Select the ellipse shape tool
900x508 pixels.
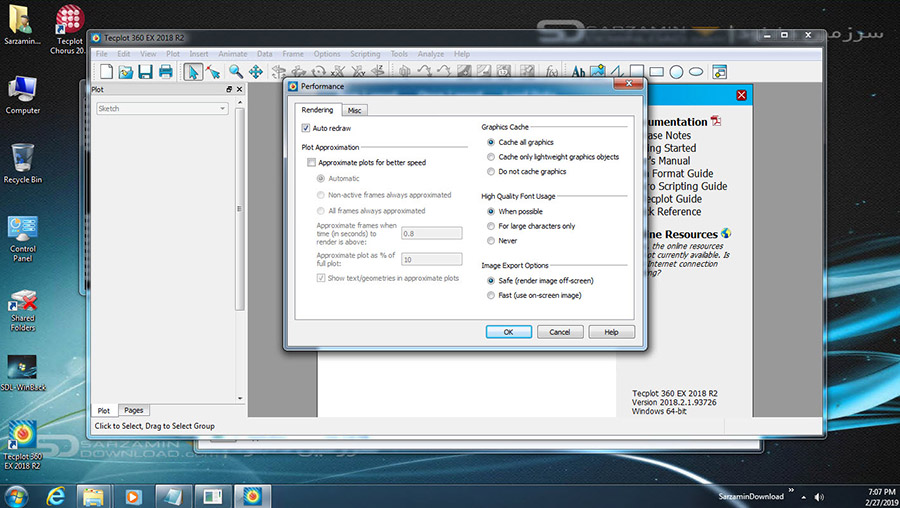point(696,72)
